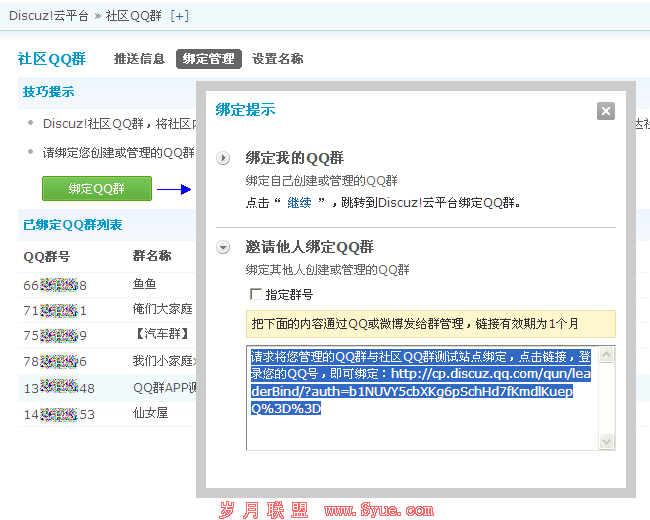Select the 俺们大家庭 group row
650x520 pixels.
tap(107, 310)
